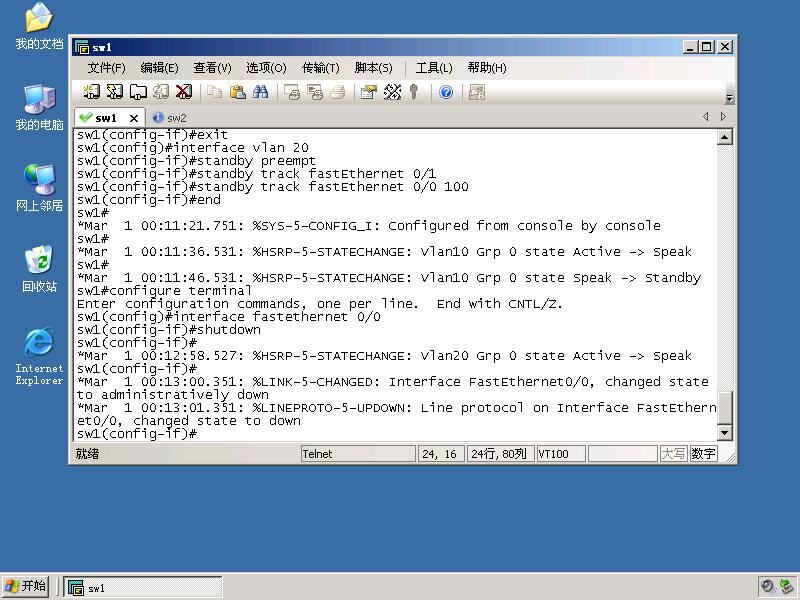Click the terminal scrollbar up arrow

(724, 137)
